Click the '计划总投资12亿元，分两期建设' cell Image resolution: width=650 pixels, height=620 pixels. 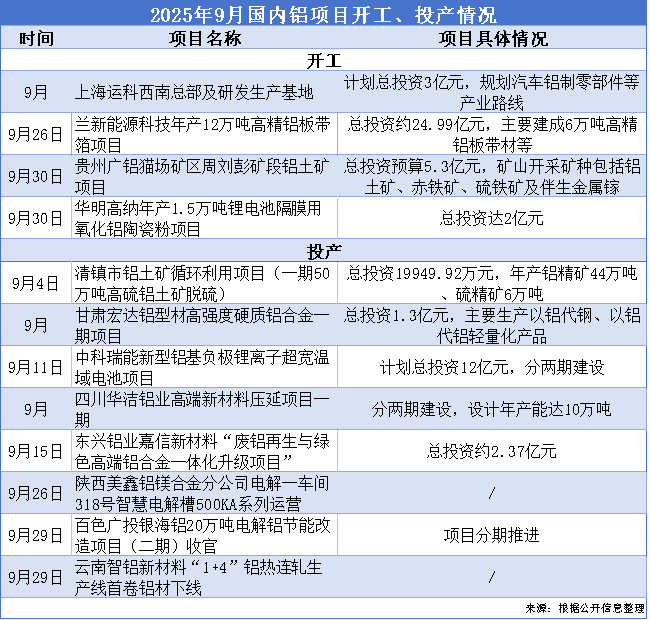pos(493,367)
